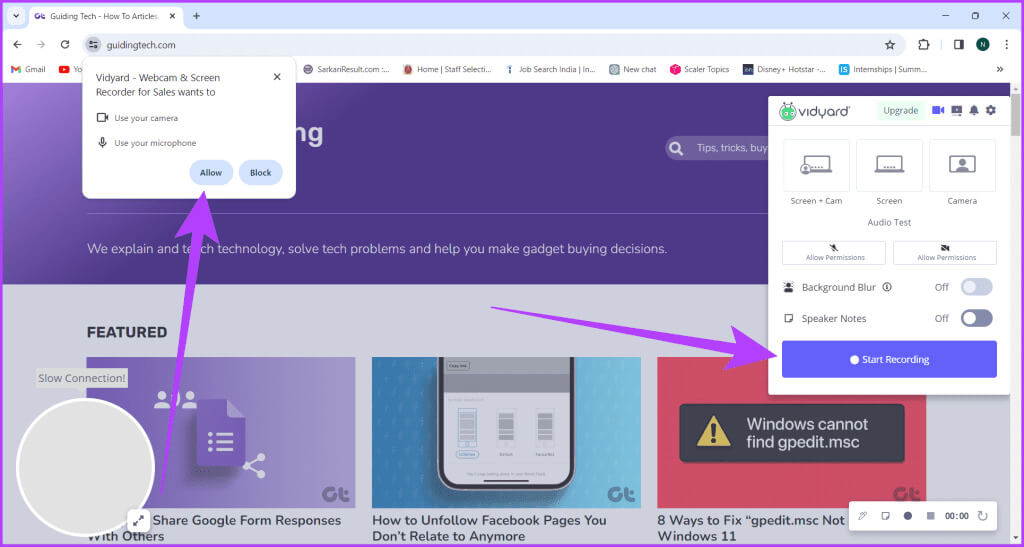This screenshot has height=547, width=1024.
Task: Click Audio Test link
Action: click(889, 222)
